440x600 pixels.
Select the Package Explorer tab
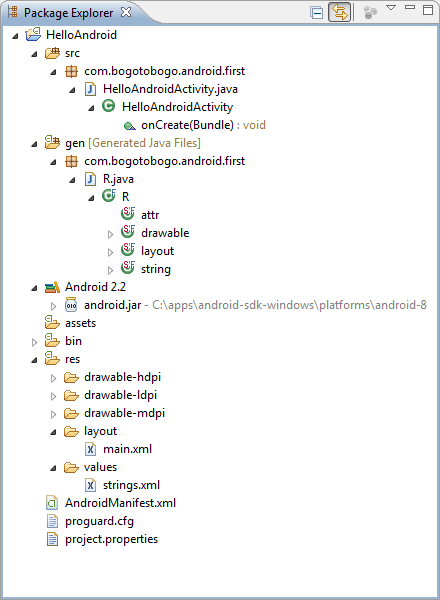pyautogui.click(x=68, y=13)
